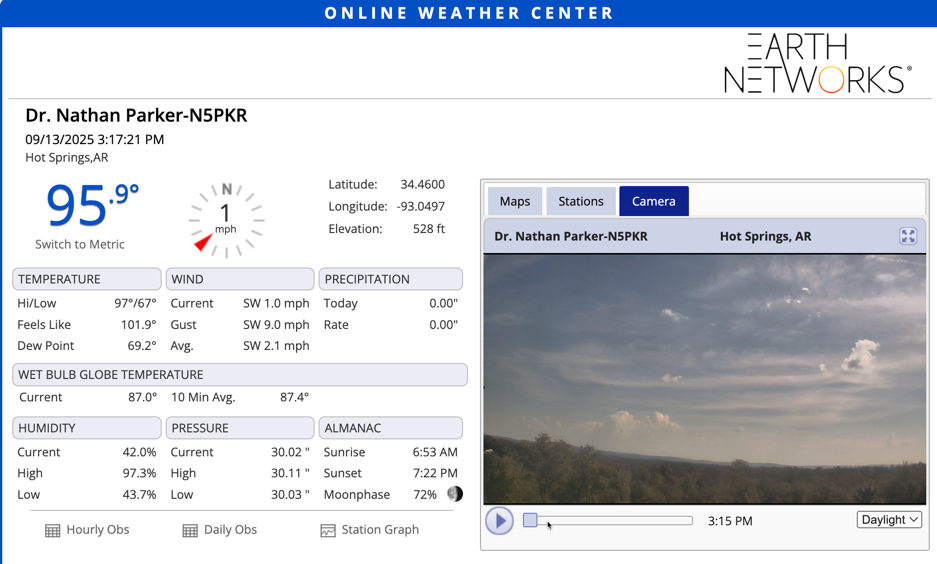The image size is (937, 564).
Task: Click the webcam sky image
Action: coord(705,378)
